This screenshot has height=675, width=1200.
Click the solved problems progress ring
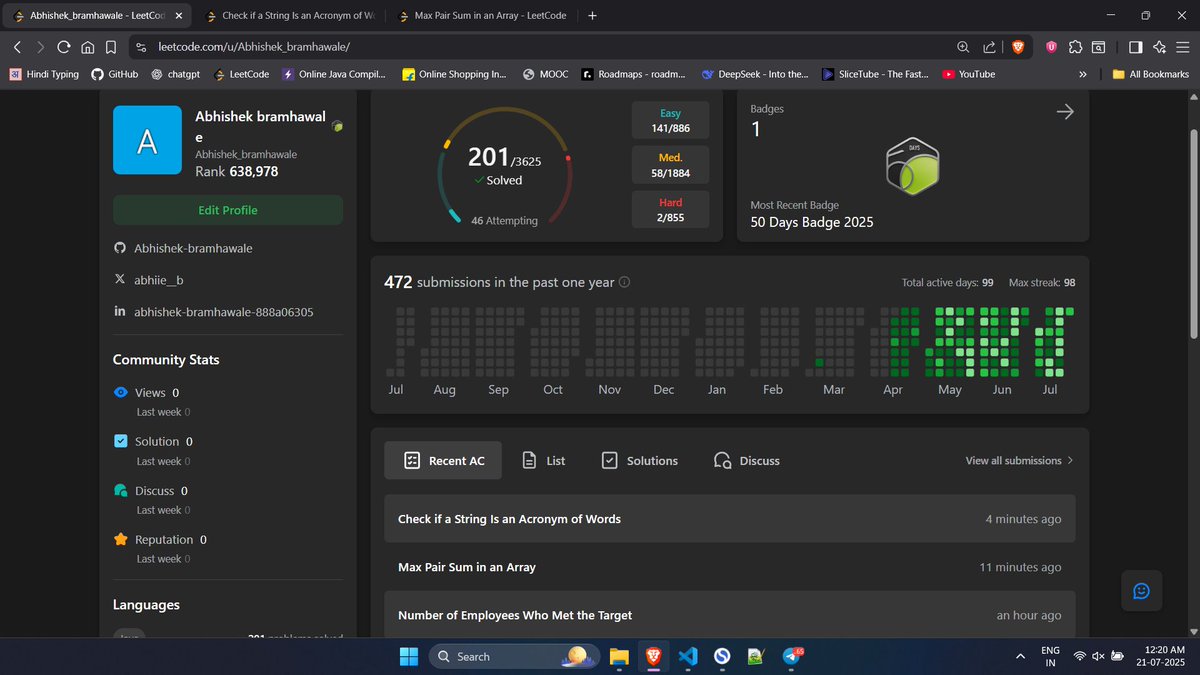click(x=505, y=166)
